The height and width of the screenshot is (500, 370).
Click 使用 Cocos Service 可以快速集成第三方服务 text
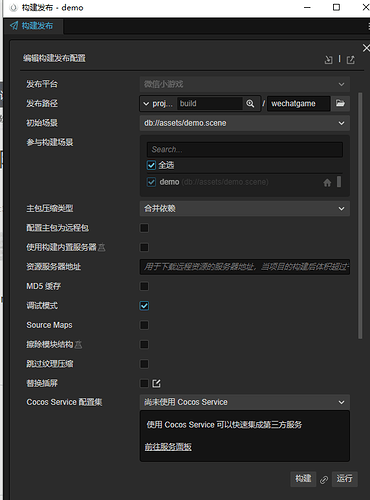pyautogui.click(x=224, y=425)
